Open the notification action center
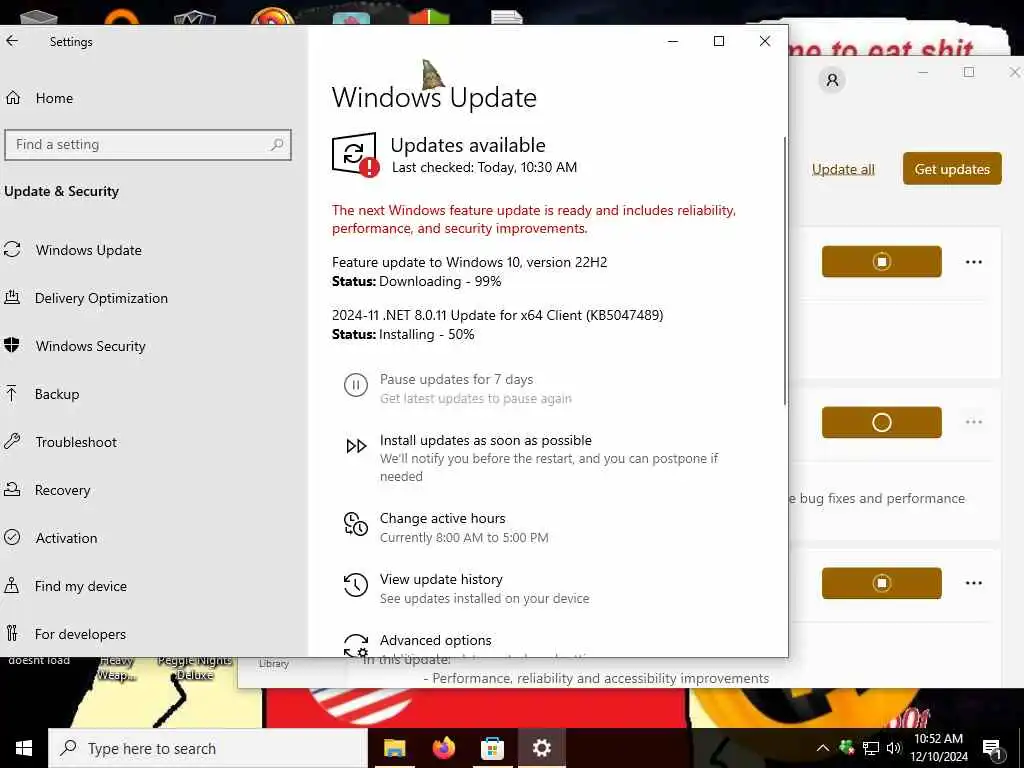1024x768 pixels. [992, 749]
